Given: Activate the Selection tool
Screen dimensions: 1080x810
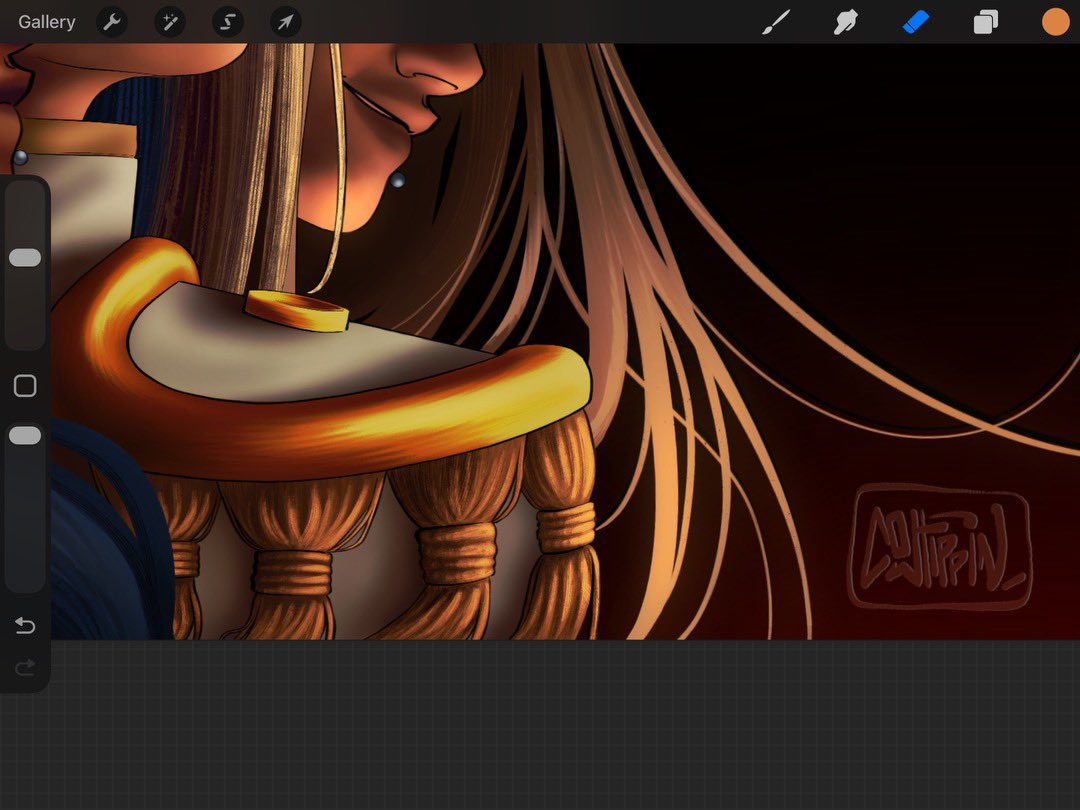Looking at the screenshot, I should 227,22.
